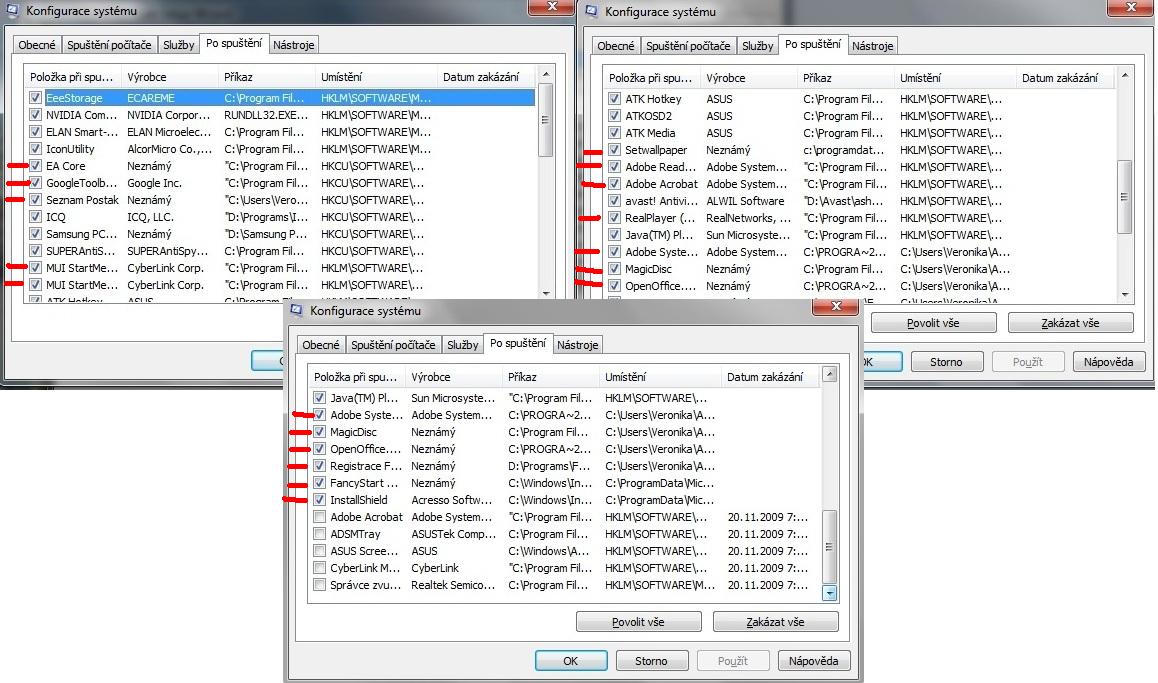1158x683 pixels.
Task: Click the front window list's scroll-up arrow
Action: tap(829, 374)
